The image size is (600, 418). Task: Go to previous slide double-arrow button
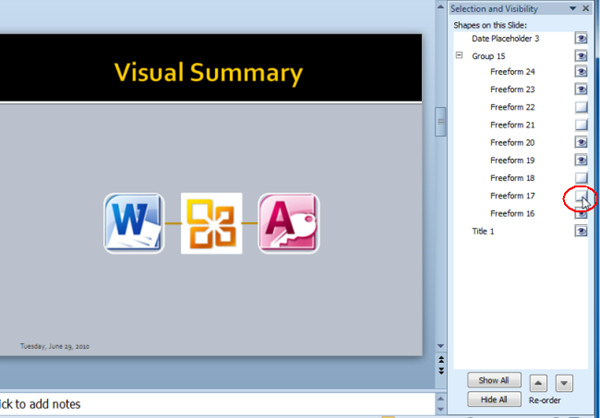coord(441,360)
